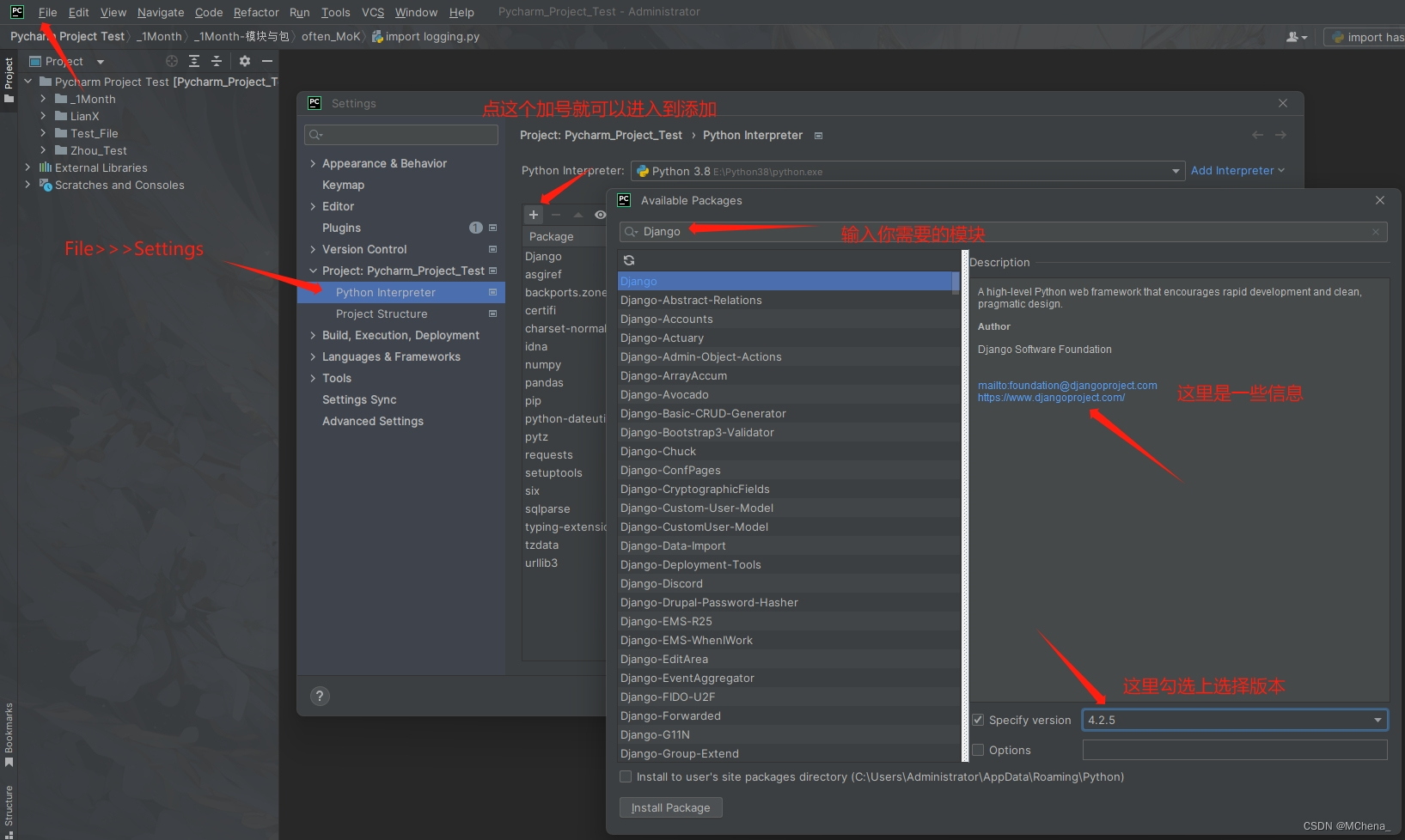
Task: Hide the Project tool window with minus icon
Action: [x=267, y=61]
